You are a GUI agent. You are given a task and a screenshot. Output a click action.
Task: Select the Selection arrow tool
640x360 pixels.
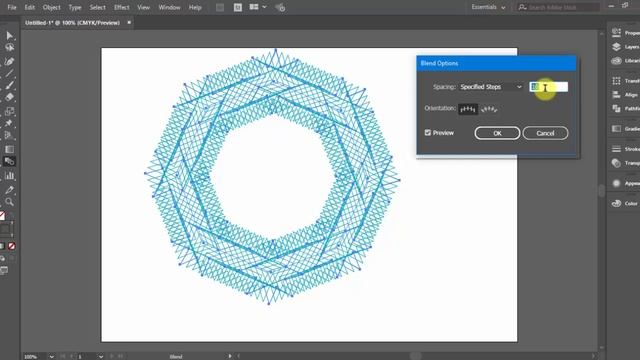9,36
